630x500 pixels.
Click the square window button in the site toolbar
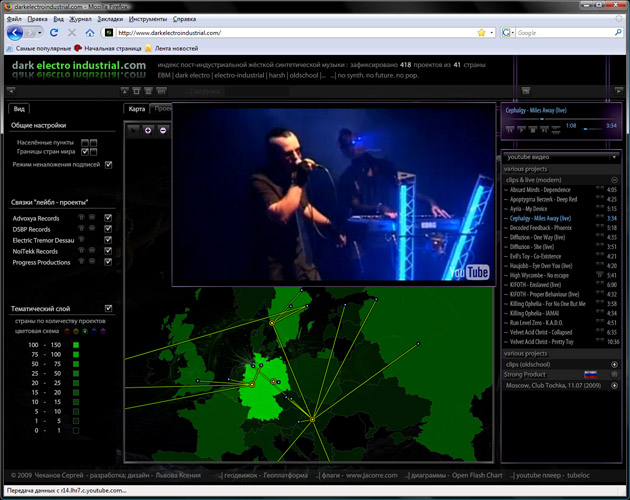(137, 91)
